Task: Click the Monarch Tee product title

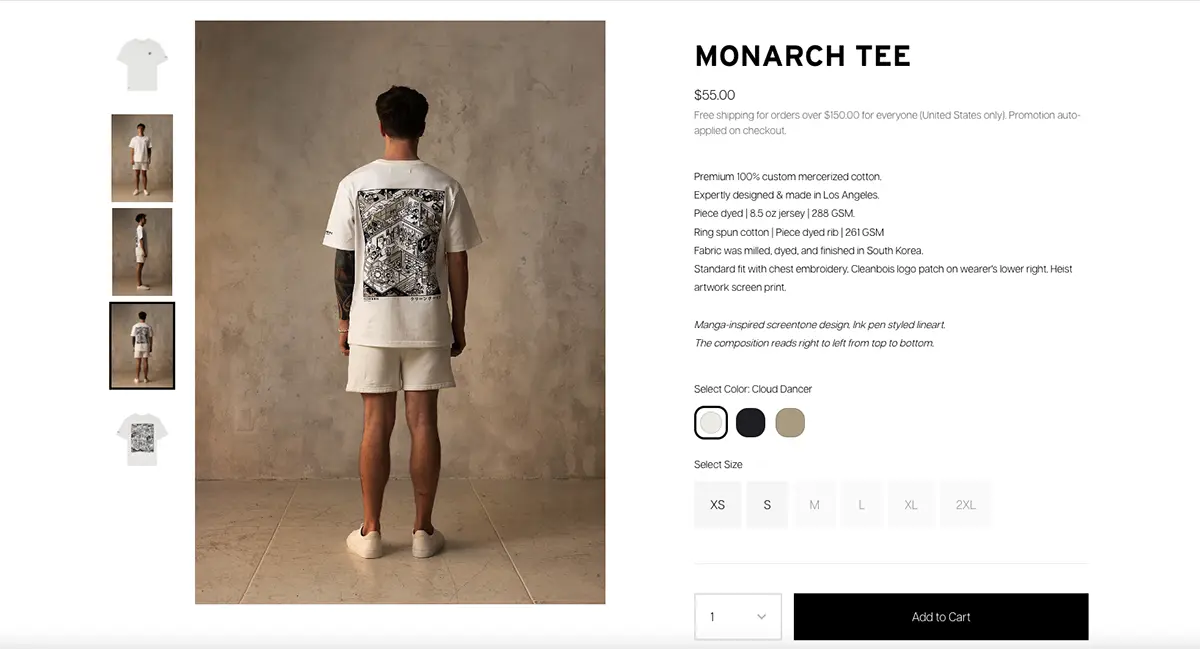Action: pyautogui.click(x=802, y=56)
